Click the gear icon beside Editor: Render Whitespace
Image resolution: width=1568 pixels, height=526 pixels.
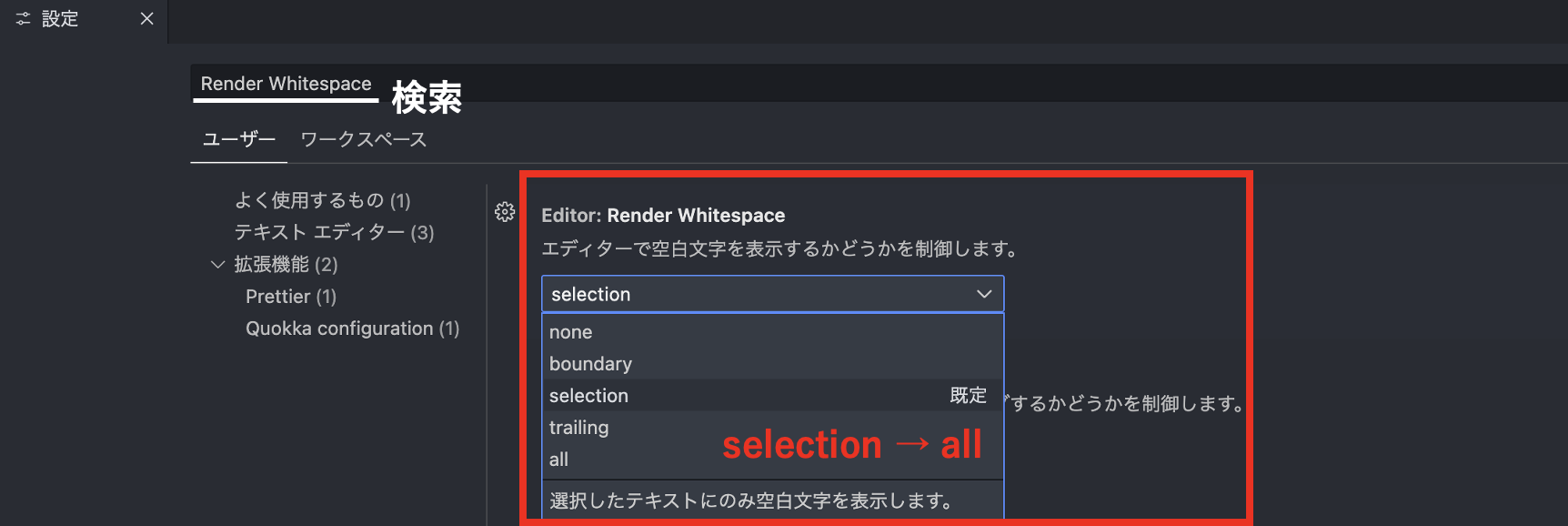click(504, 212)
